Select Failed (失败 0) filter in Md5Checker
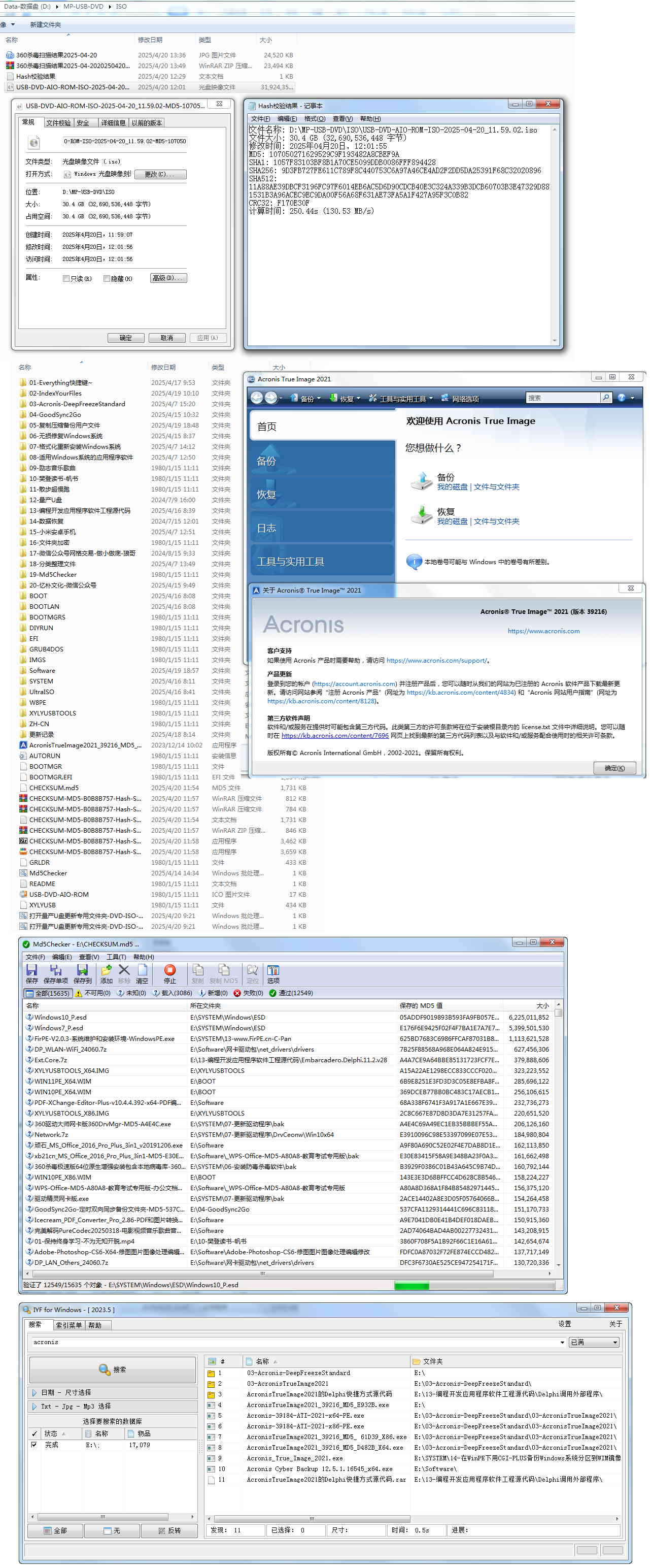Screen dimensions: 652x1568 coord(249,993)
